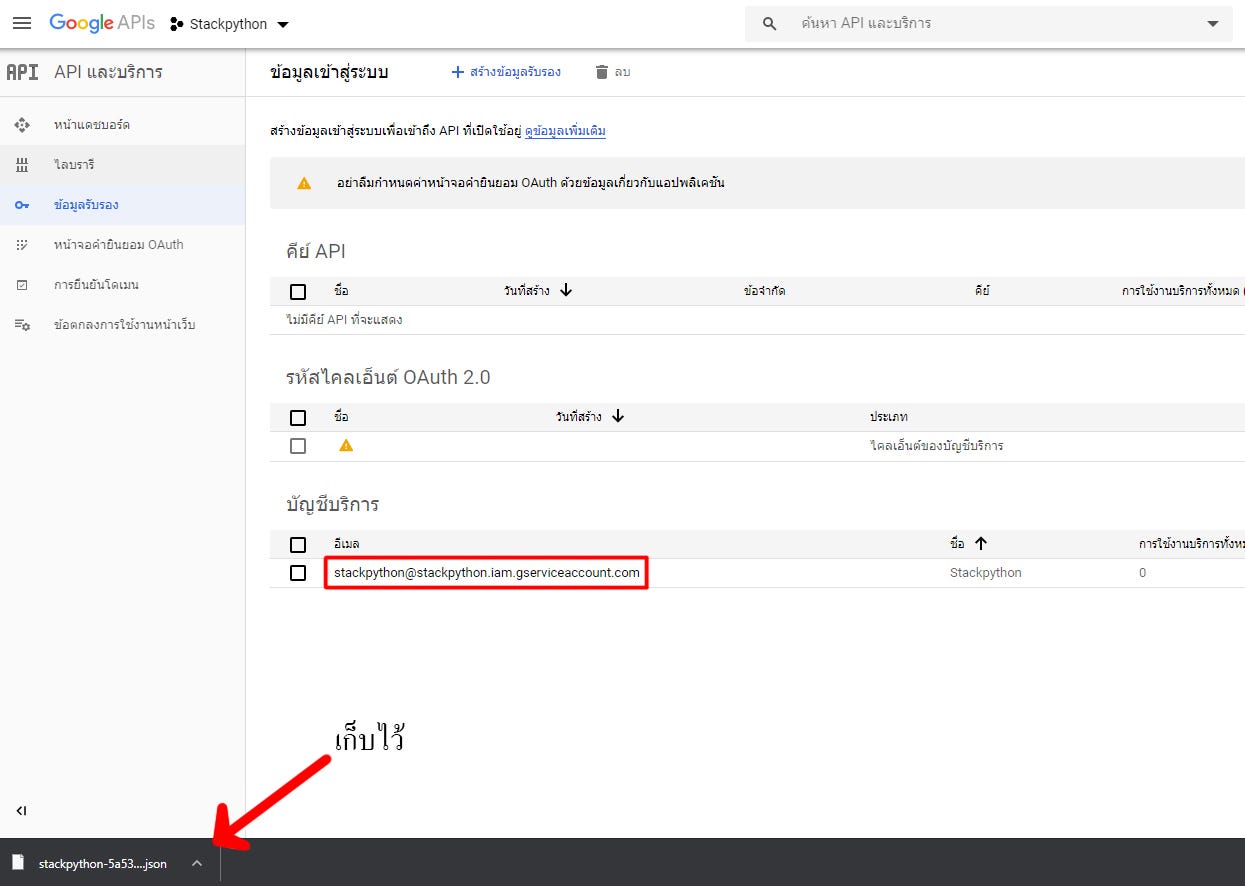Image resolution: width=1245 pixels, height=886 pixels.
Task: Click the อีเมล column header
Action: pyautogui.click(x=346, y=544)
